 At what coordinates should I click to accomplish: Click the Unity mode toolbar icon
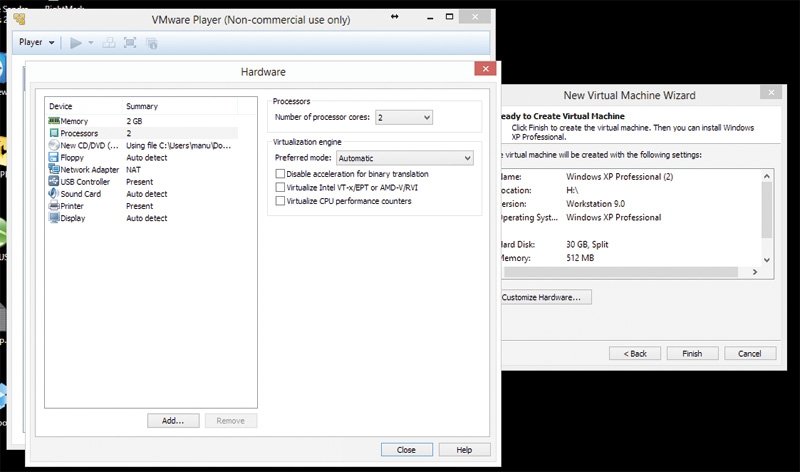[152, 43]
